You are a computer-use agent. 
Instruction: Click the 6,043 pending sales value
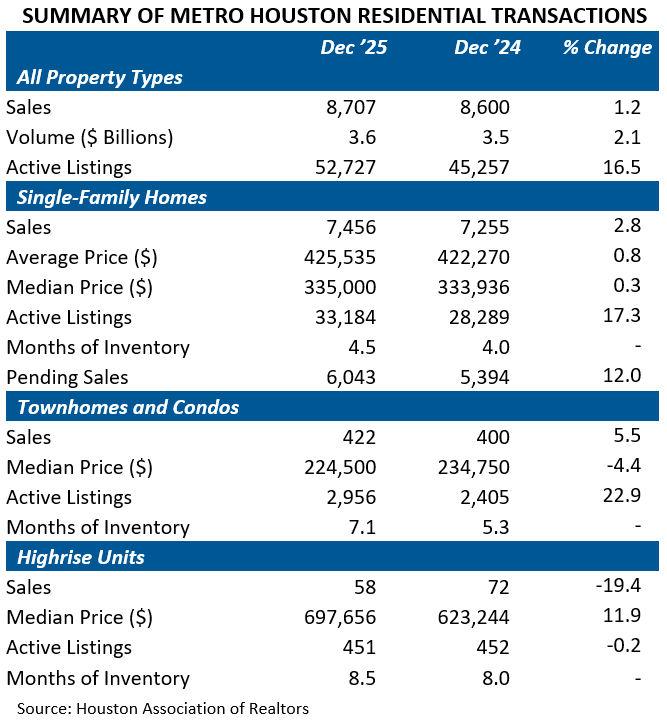[353, 377]
